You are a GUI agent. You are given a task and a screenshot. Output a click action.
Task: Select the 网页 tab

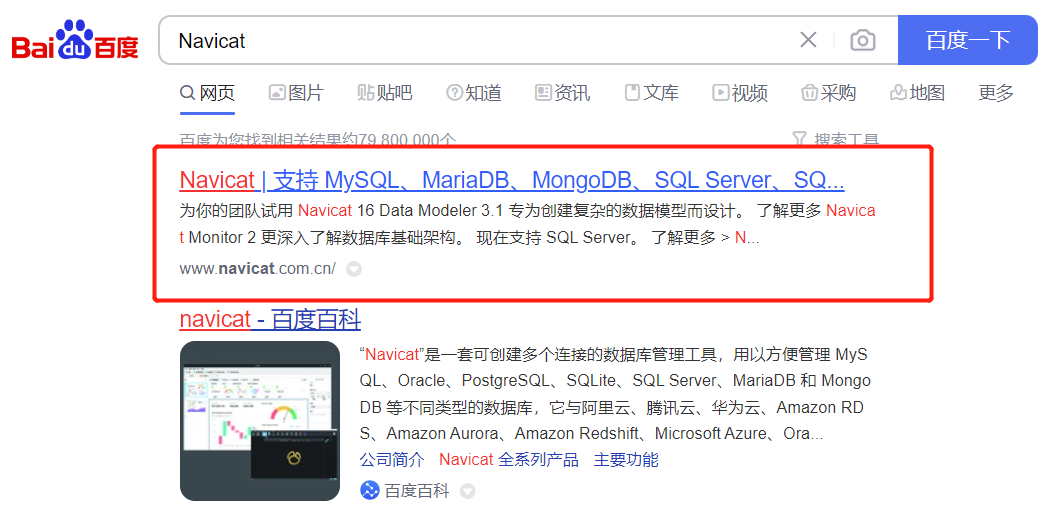208,92
